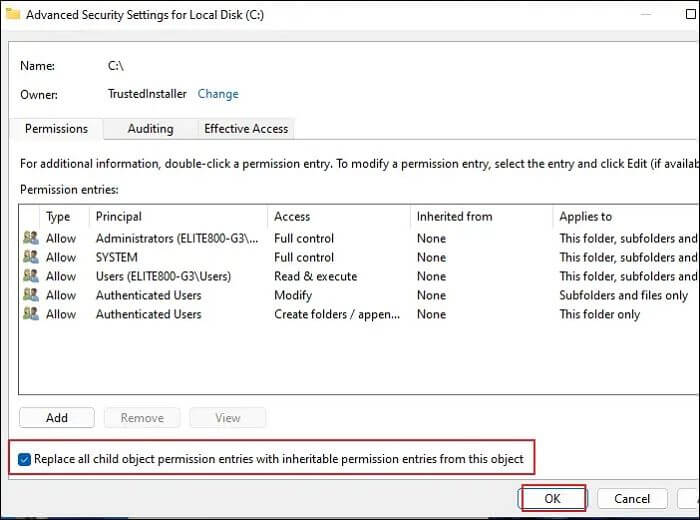Click the Applies to column header
Viewport: 700px width, 520px height.
(x=586, y=217)
